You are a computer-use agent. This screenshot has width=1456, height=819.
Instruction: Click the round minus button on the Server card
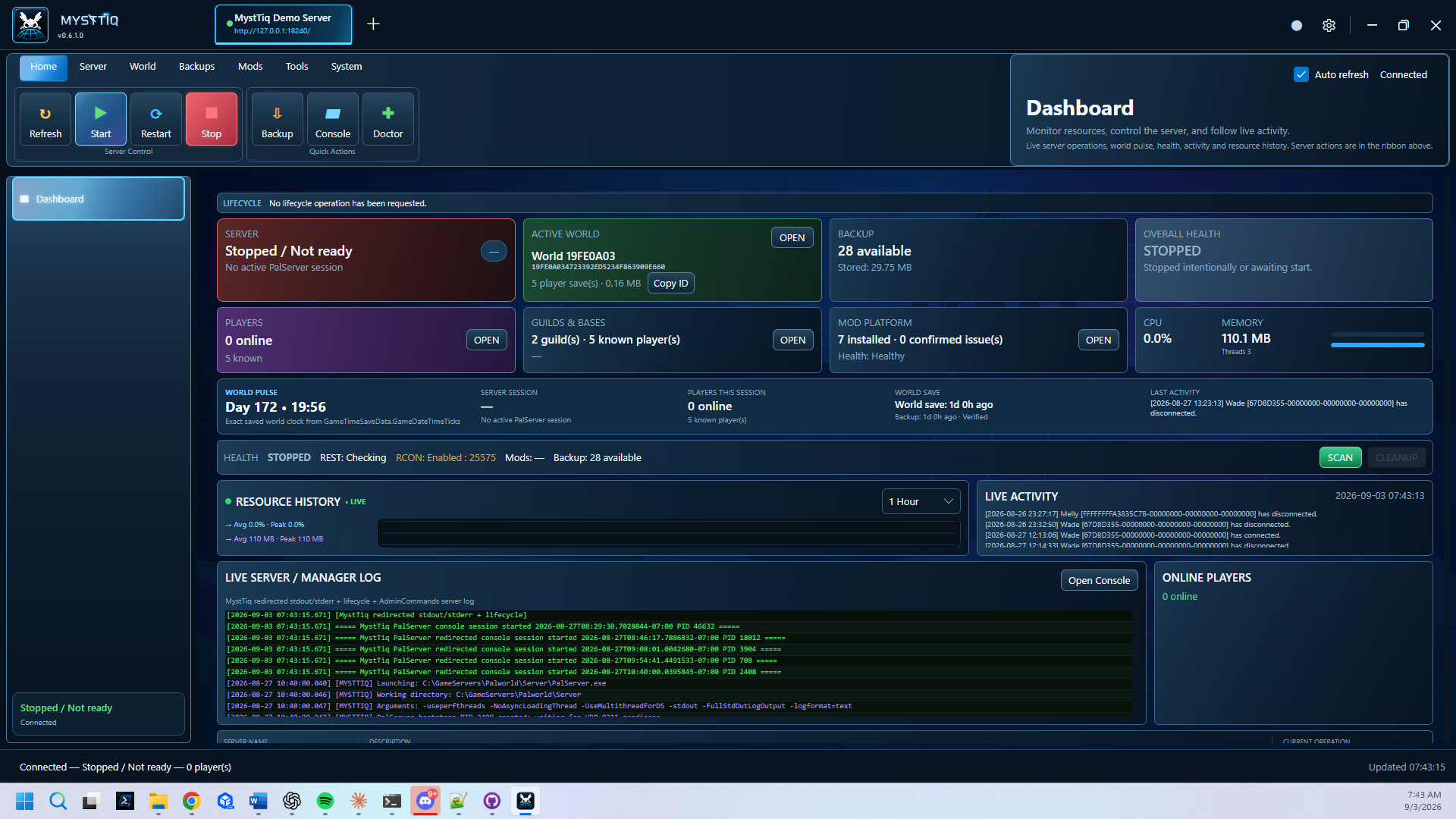coord(494,251)
